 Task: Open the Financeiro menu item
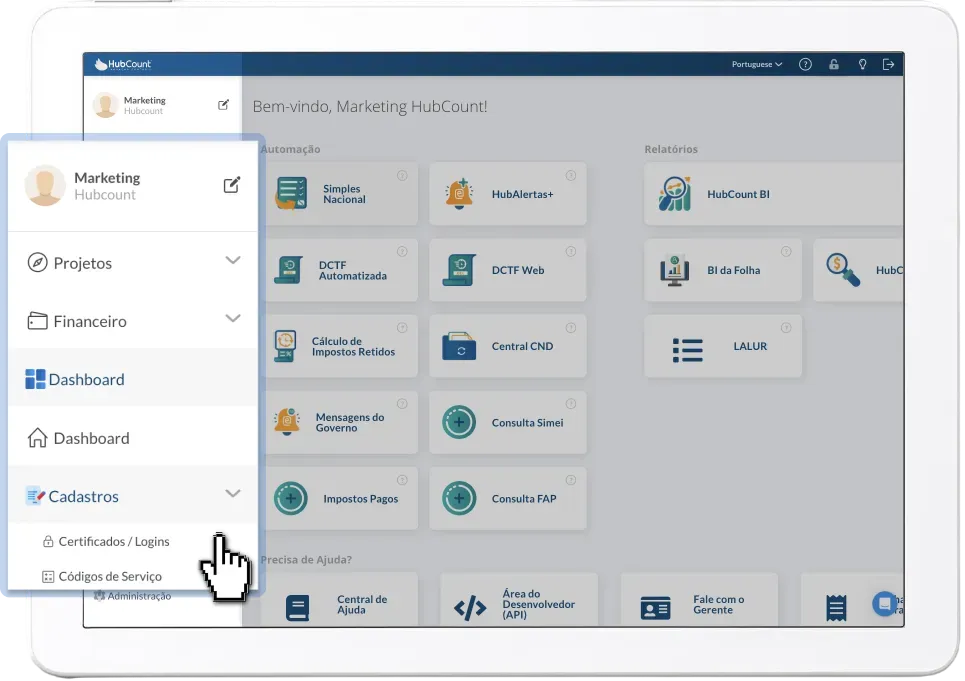click(x=132, y=321)
